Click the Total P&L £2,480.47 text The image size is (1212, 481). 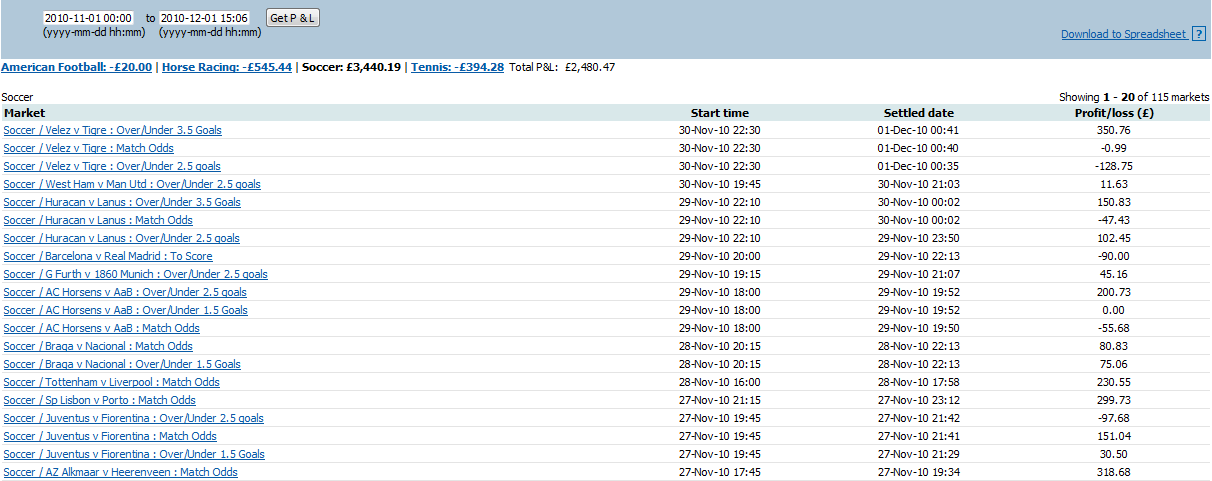562,67
